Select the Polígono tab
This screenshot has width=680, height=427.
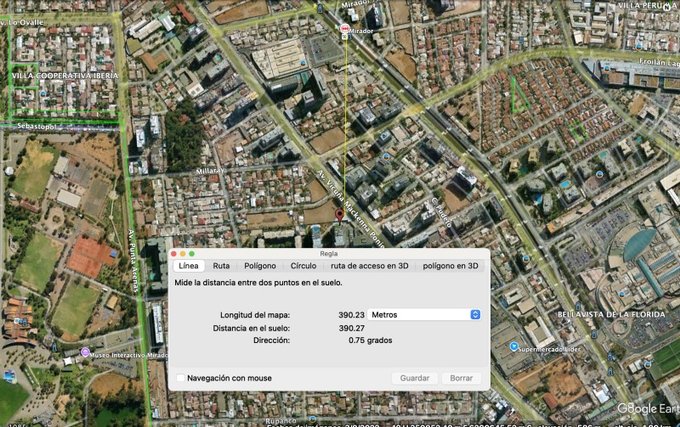(x=260, y=266)
